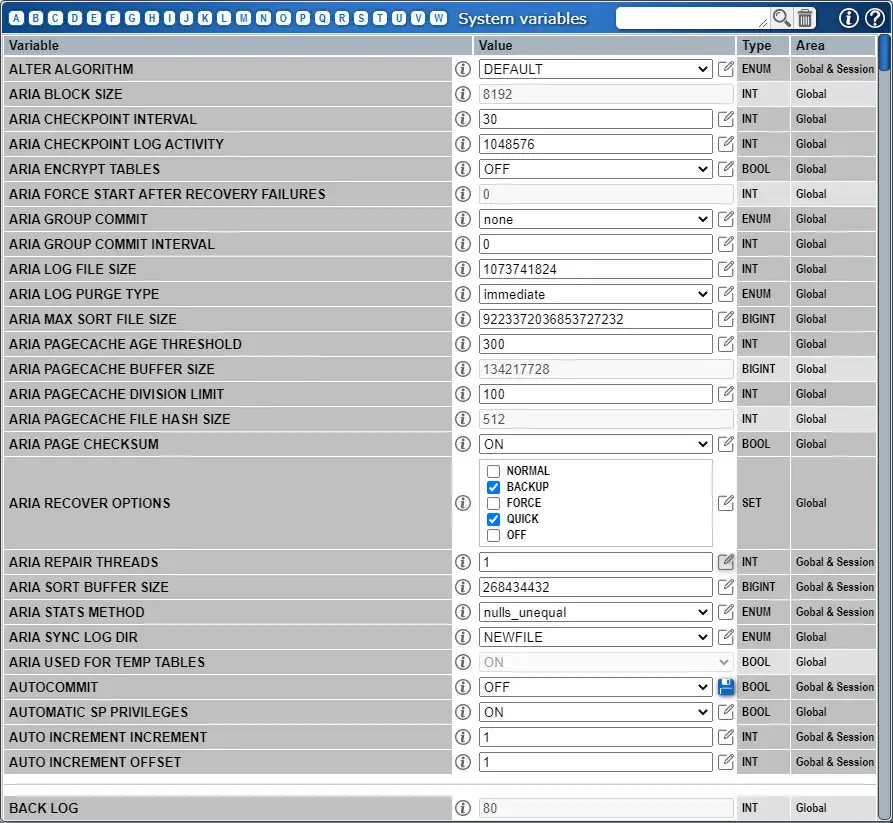Click the edit icon beside ARIA RECOVER OPTIONS
The image size is (893, 823).
click(x=725, y=503)
